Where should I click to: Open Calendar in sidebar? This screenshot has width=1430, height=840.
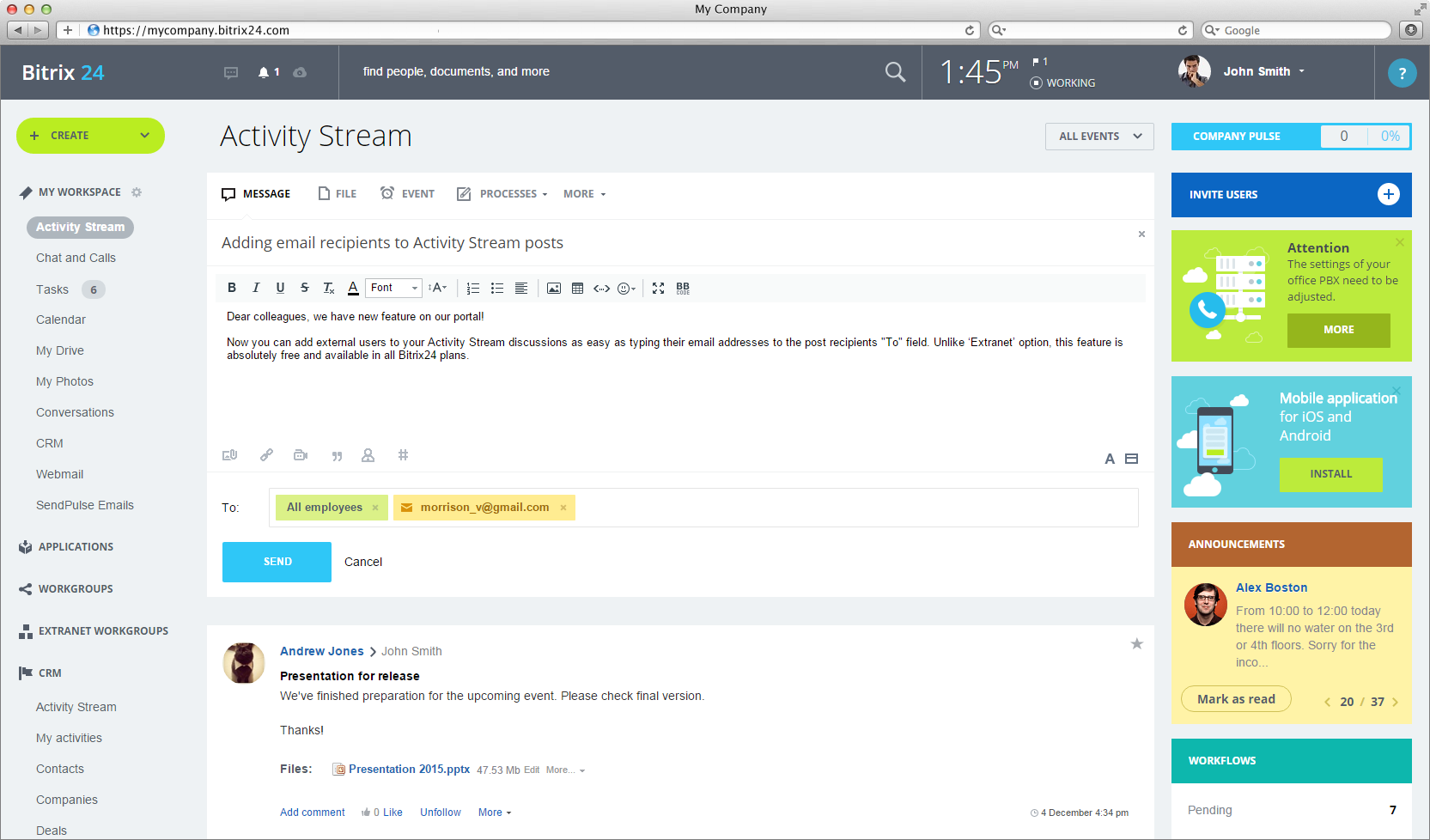(x=61, y=320)
